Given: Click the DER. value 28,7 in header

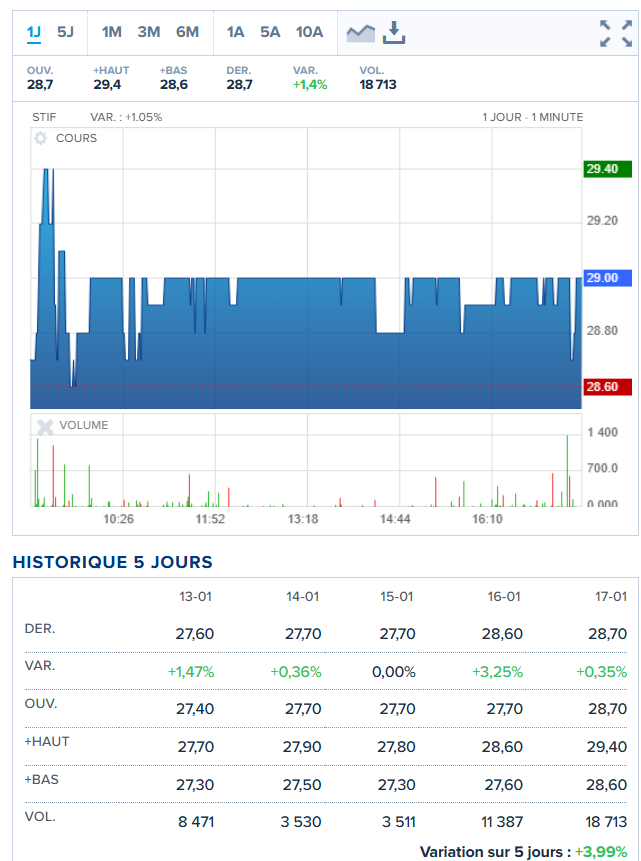Looking at the screenshot, I should click(x=239, y=85).
